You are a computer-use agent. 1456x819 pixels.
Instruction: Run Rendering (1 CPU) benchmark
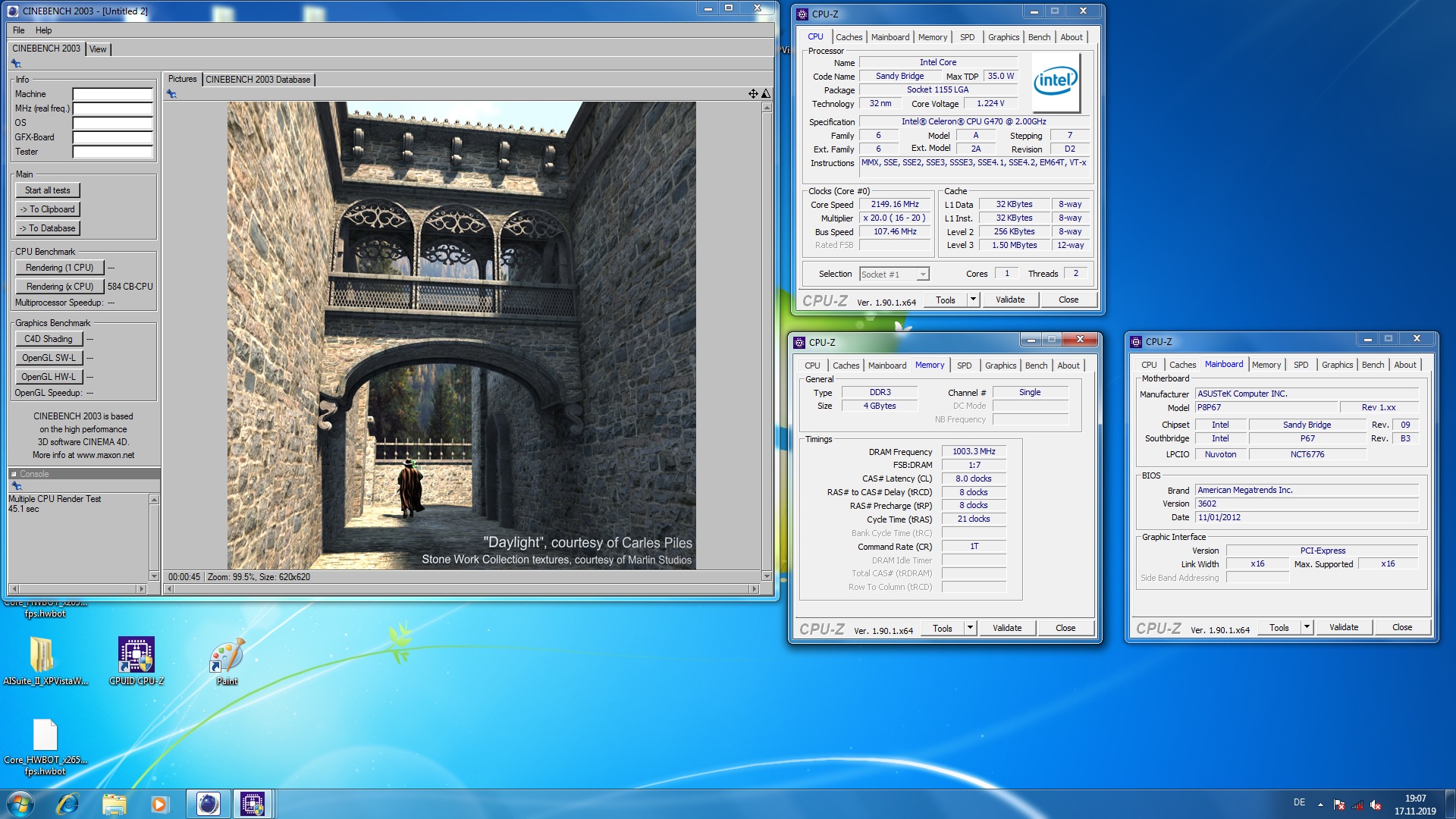59,268
